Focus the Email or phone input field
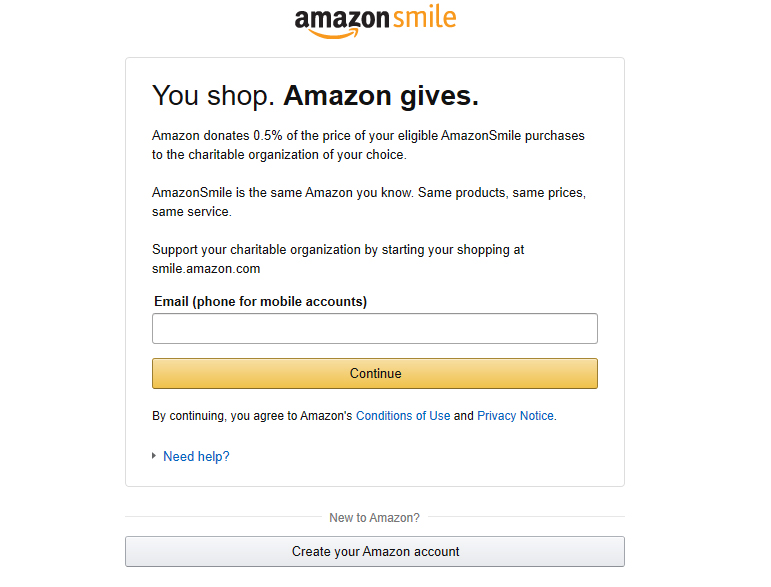Image resolution: width=771 pixels, height=587 pixels. 375,328
